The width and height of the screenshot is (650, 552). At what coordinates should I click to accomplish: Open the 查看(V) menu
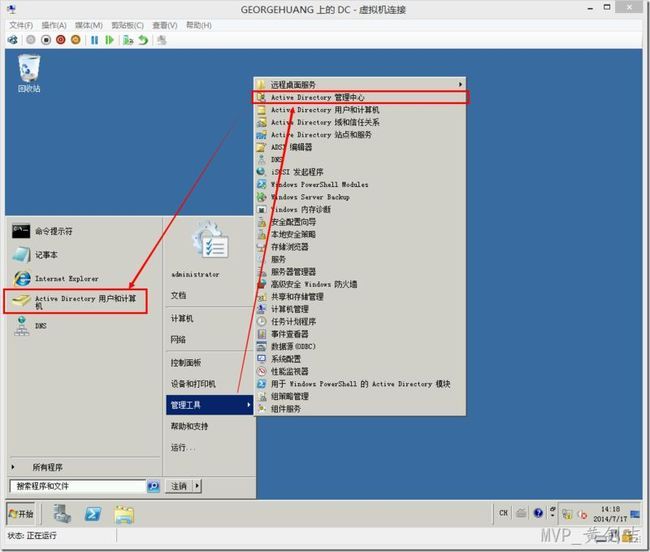(165, 25)
